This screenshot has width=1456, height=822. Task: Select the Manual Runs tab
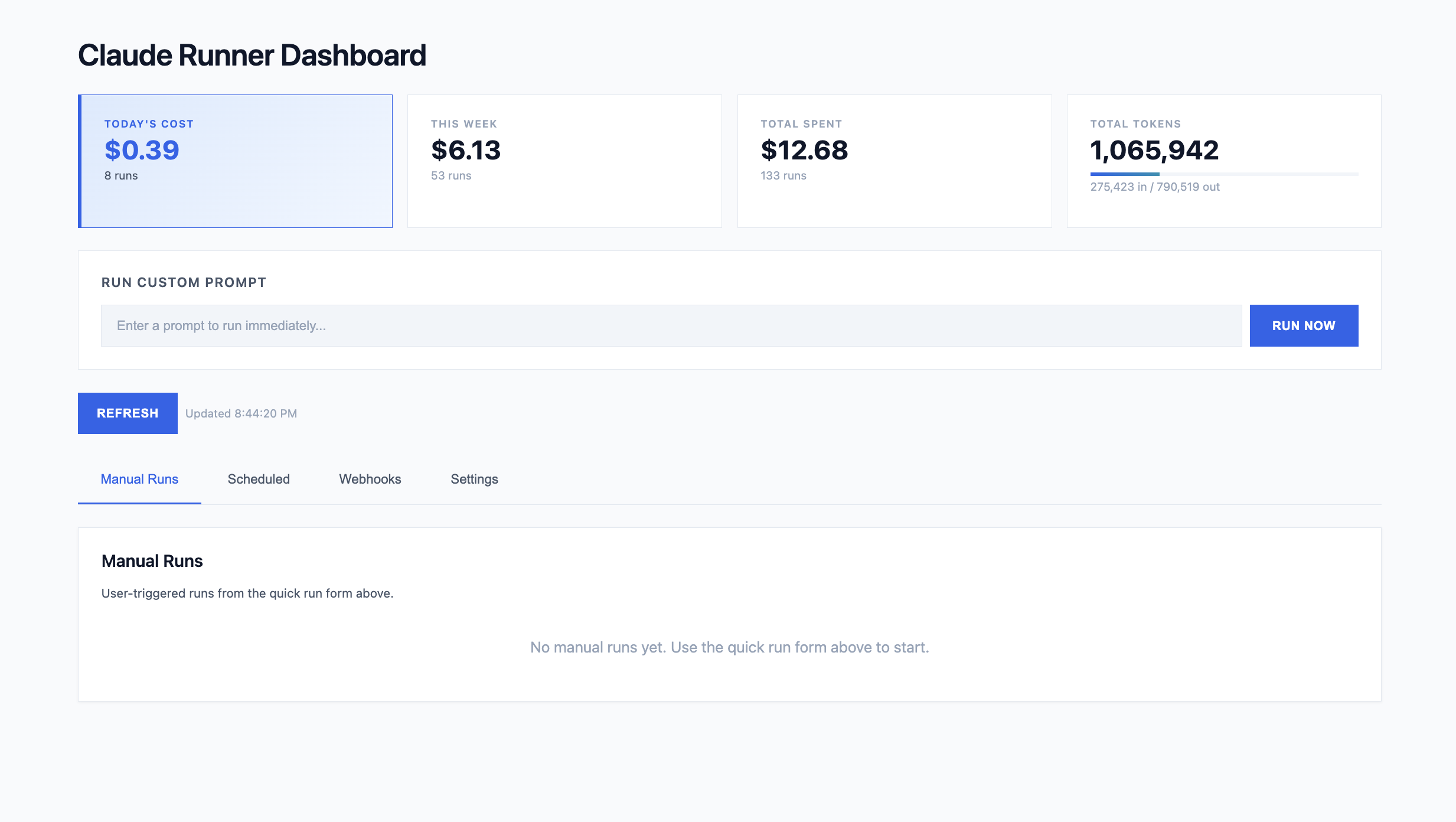pyautogui.click(x=139, y=479)
